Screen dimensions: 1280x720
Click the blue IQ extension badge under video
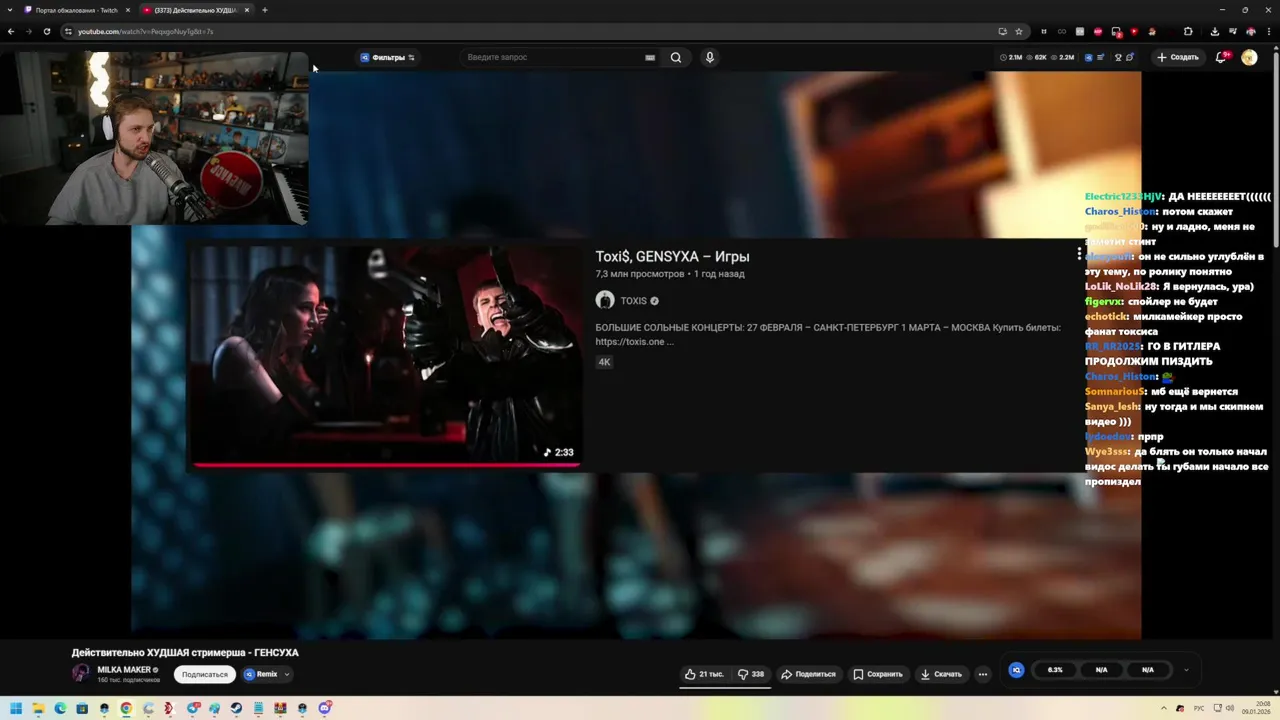(x=1016, y=670)
